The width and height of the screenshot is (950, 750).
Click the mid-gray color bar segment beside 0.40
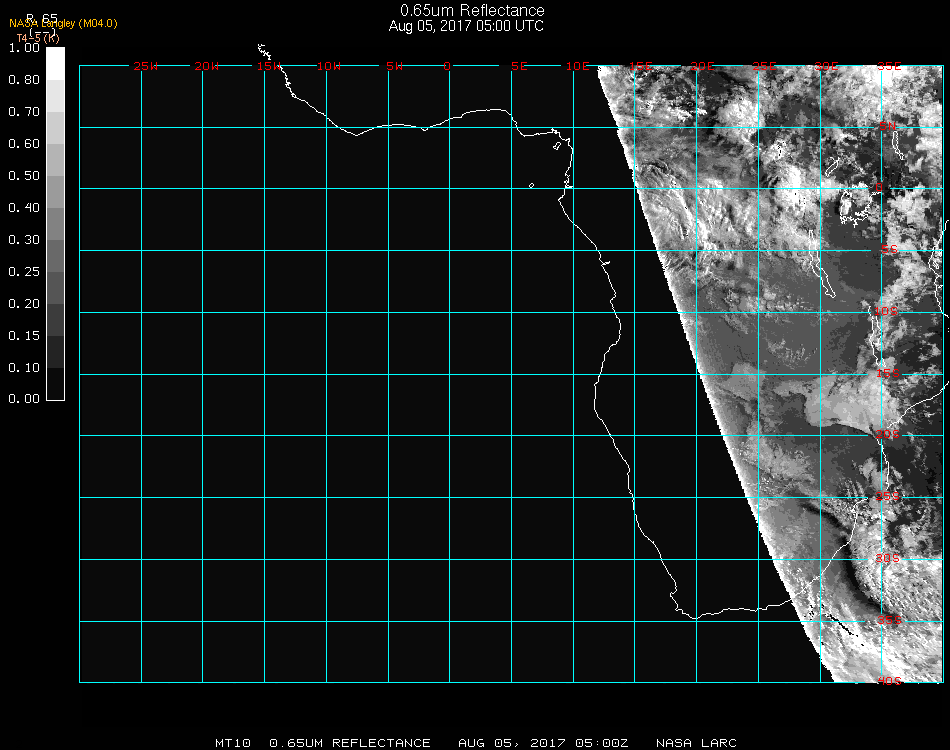click(55, 224)
